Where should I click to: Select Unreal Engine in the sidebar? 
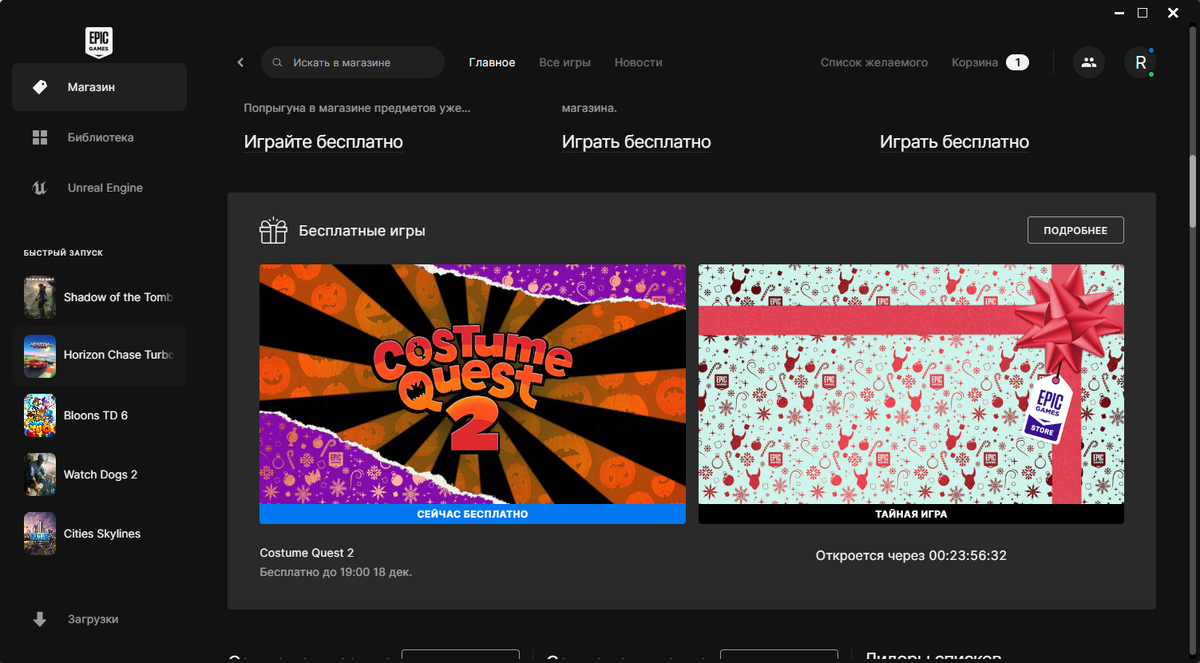pyautogui.click(x=99, y=187)
